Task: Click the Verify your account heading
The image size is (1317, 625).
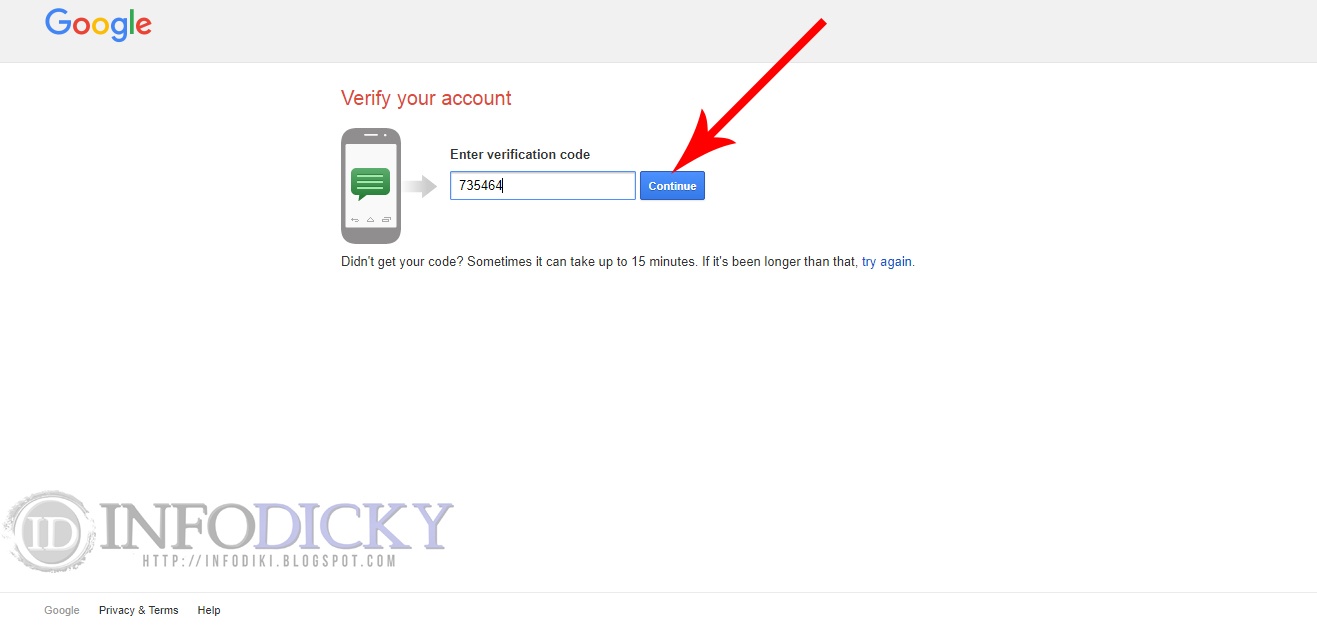Action: click(426, 98)
